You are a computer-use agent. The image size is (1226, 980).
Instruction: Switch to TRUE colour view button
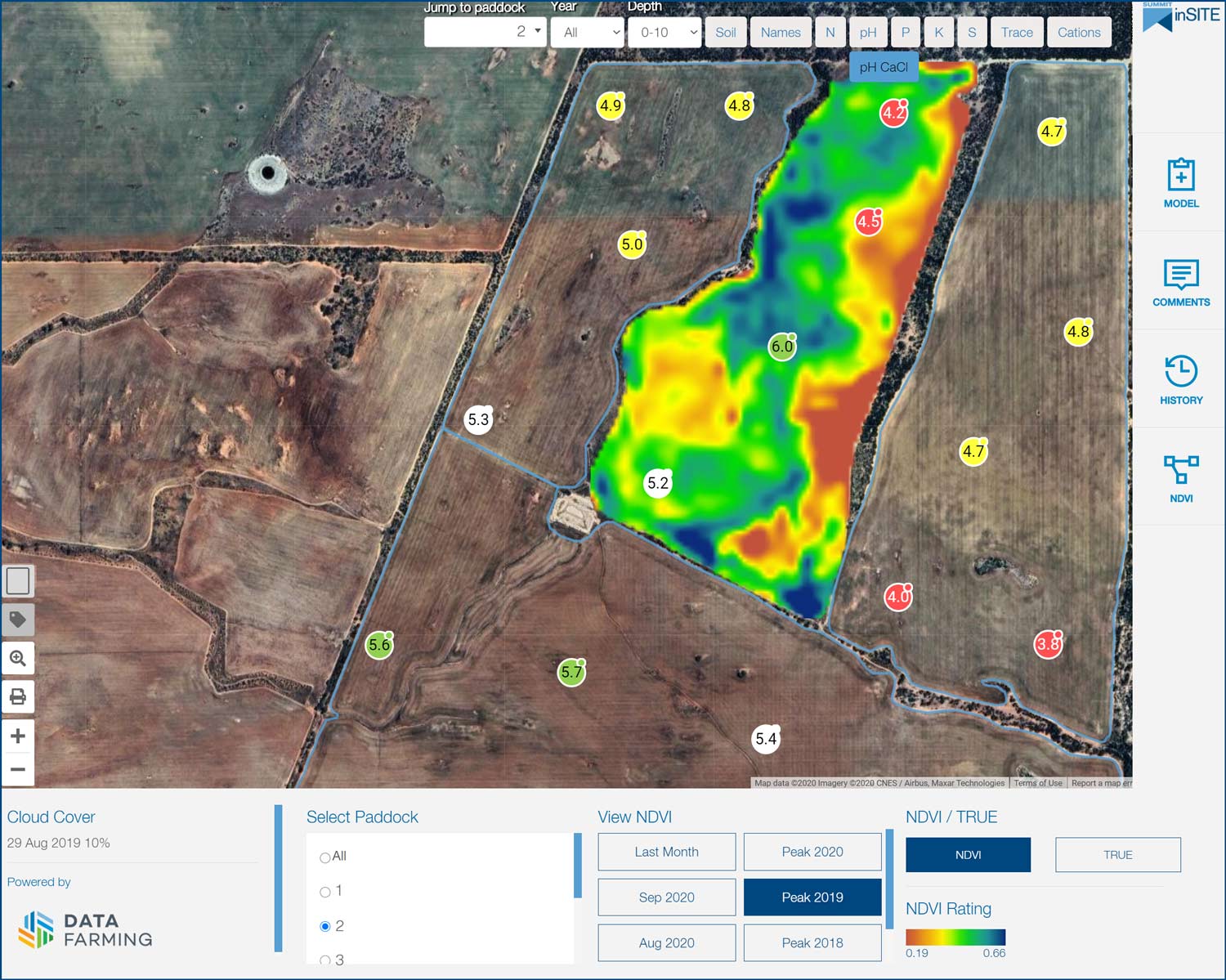tap(1117, 855)
